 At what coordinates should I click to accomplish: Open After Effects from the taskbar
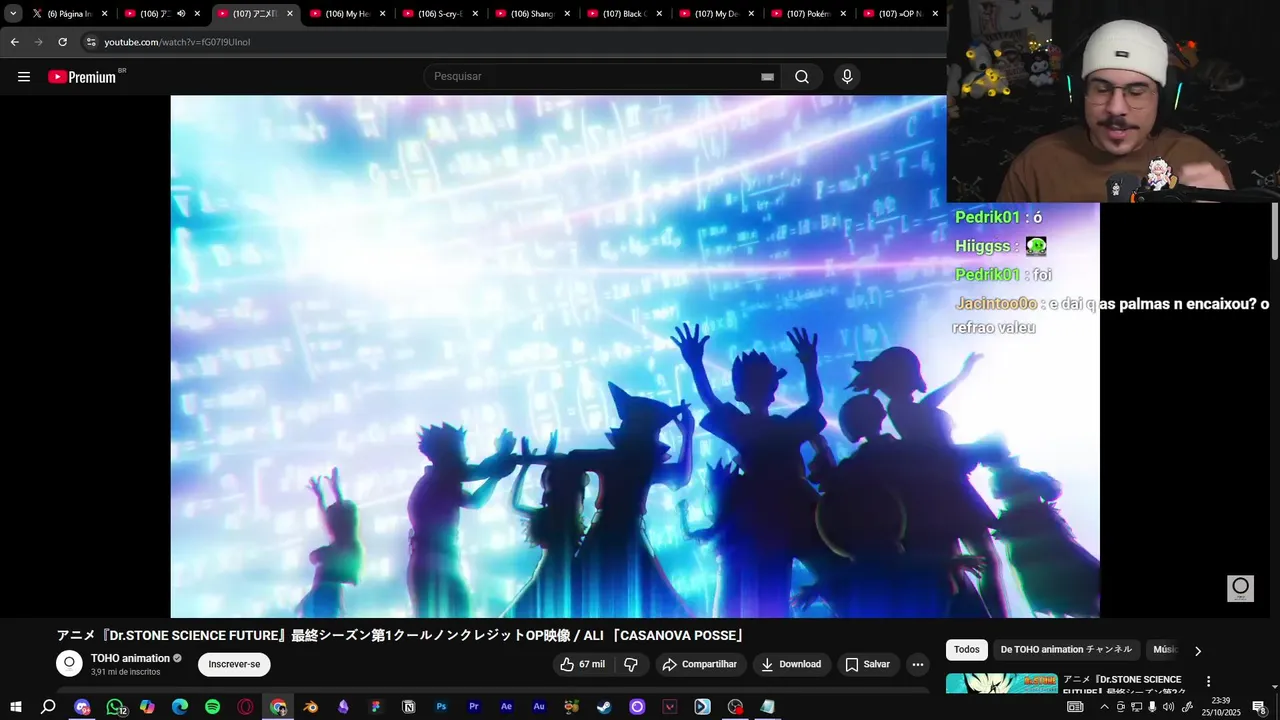pyautogui.click(x=507, y=707)
